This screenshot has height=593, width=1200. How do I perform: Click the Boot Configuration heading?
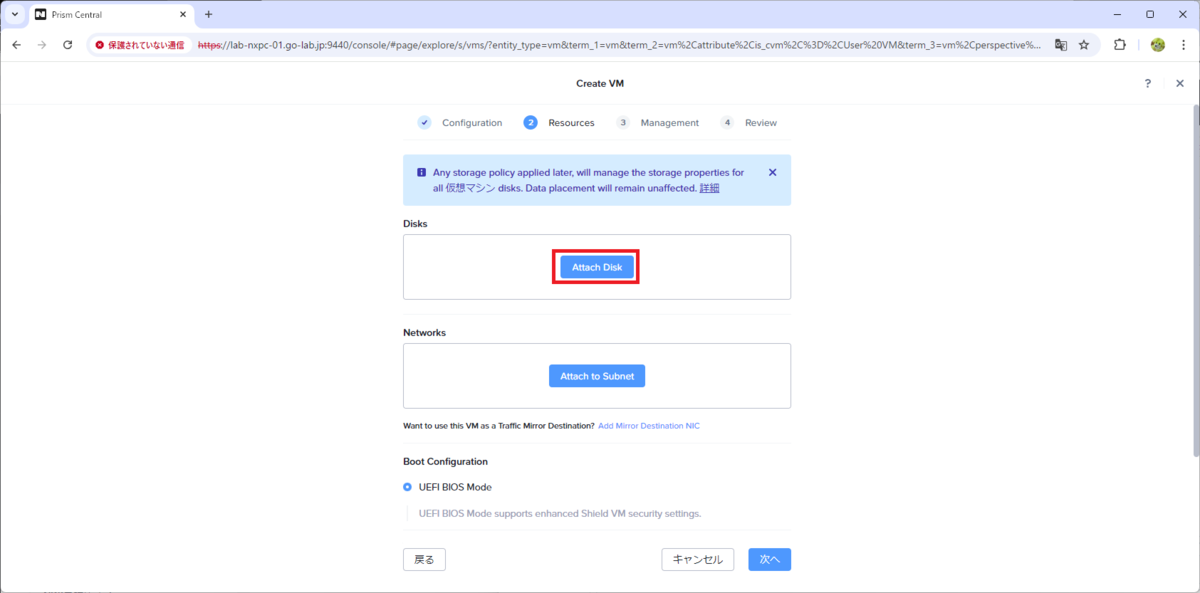(445, 462)
